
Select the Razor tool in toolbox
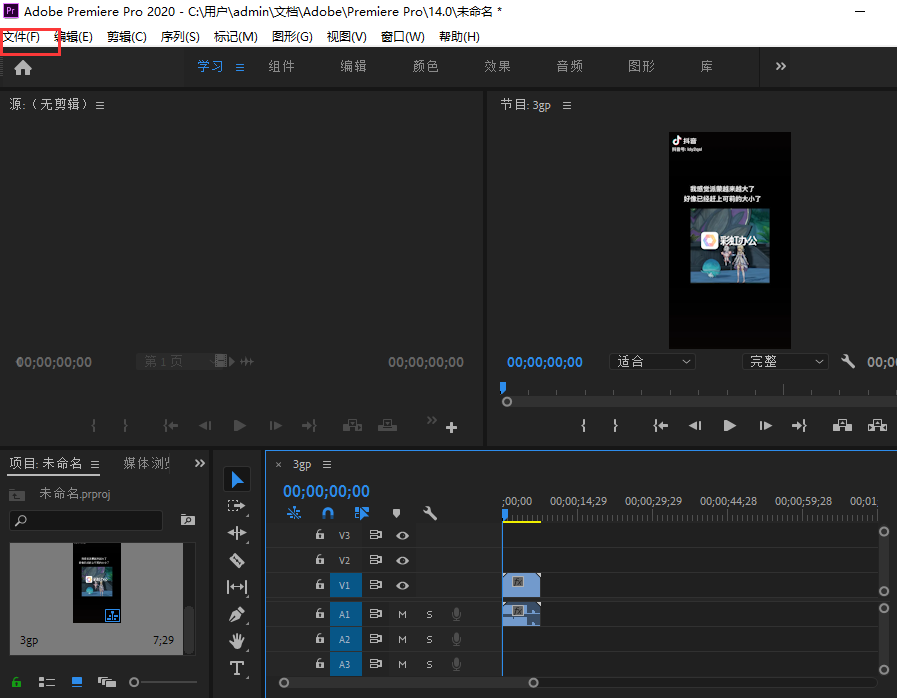coord(237,560)
